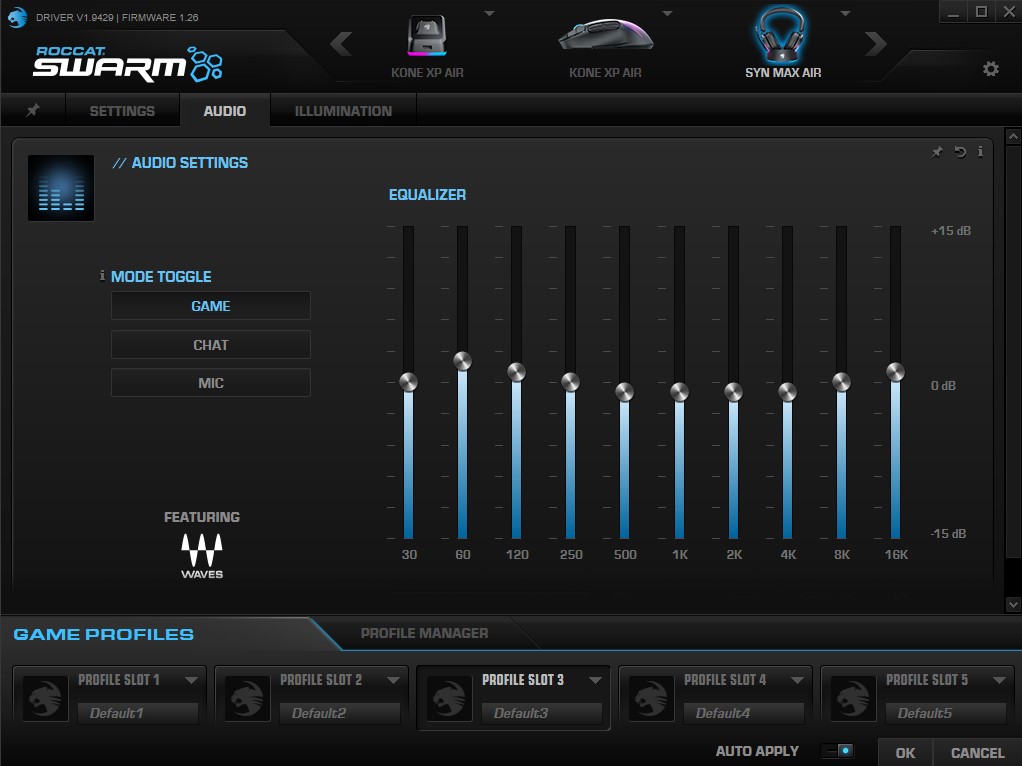Expand the Profile Slot 2 dropdown
This screenshot has width=1022, height=766.
tap(393, 680)
